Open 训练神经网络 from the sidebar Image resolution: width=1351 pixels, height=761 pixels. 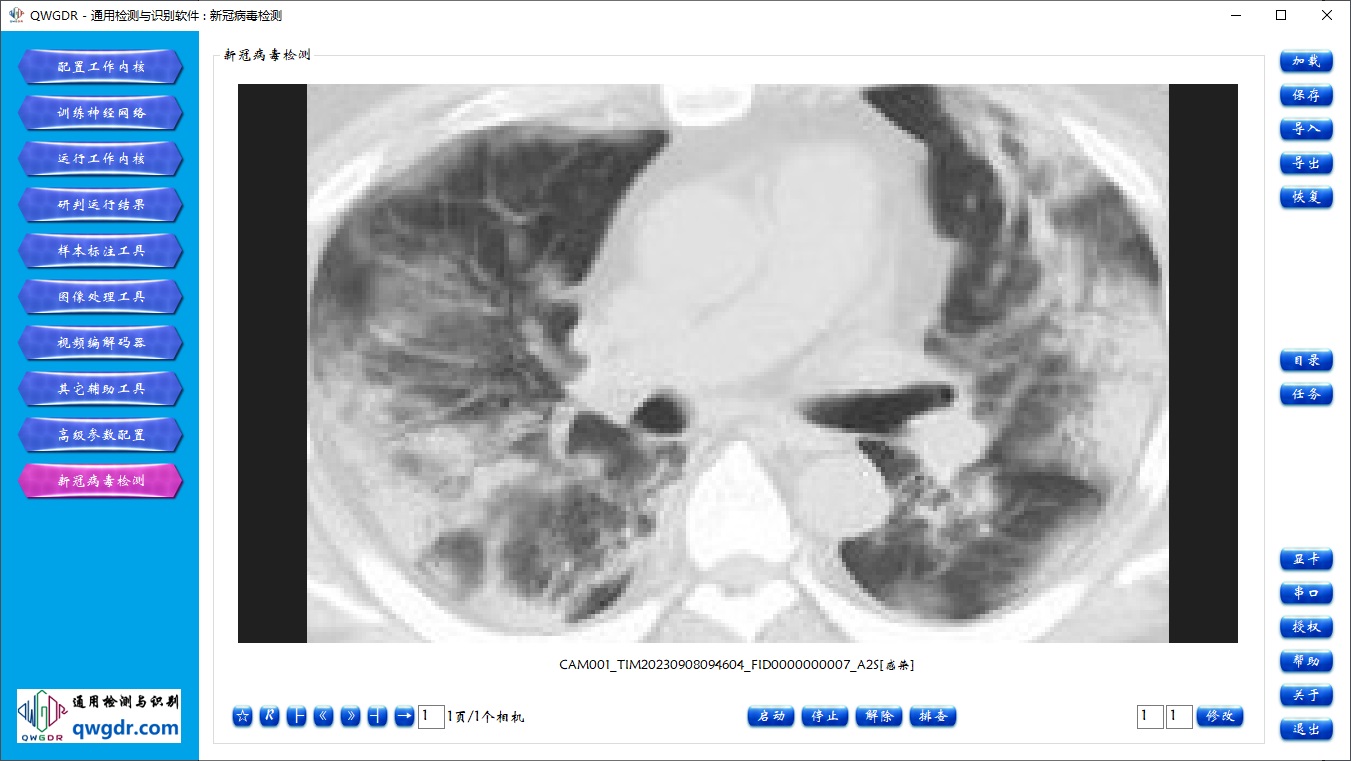pyautogui.click(x=100, y=113)
